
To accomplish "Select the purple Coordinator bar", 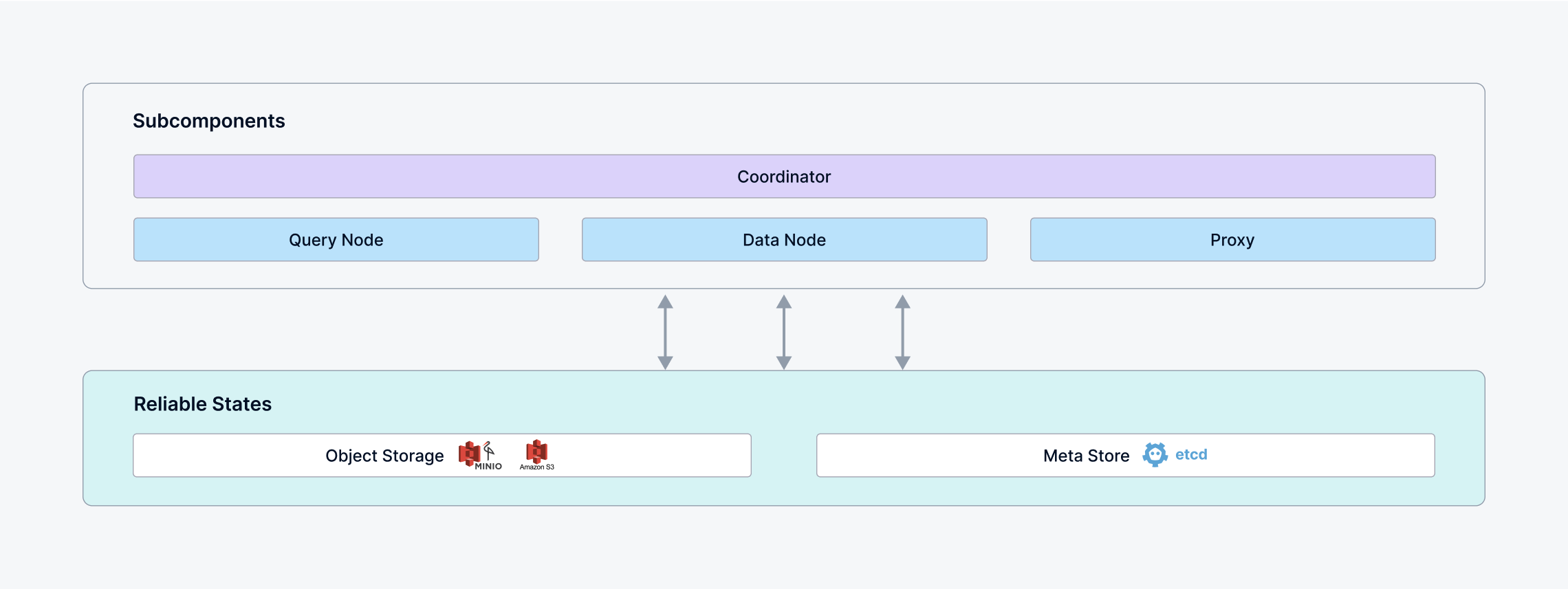I will click(784, 177).
